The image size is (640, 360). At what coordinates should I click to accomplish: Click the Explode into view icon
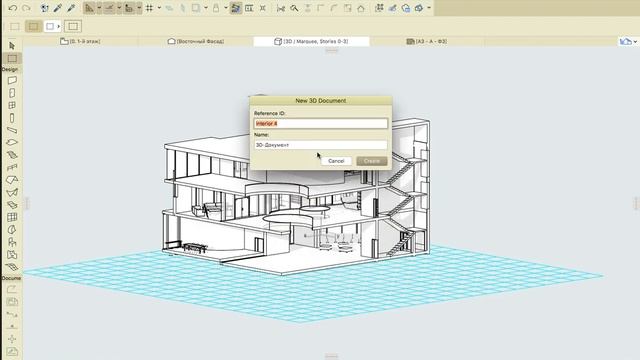[x=379, y=8]
